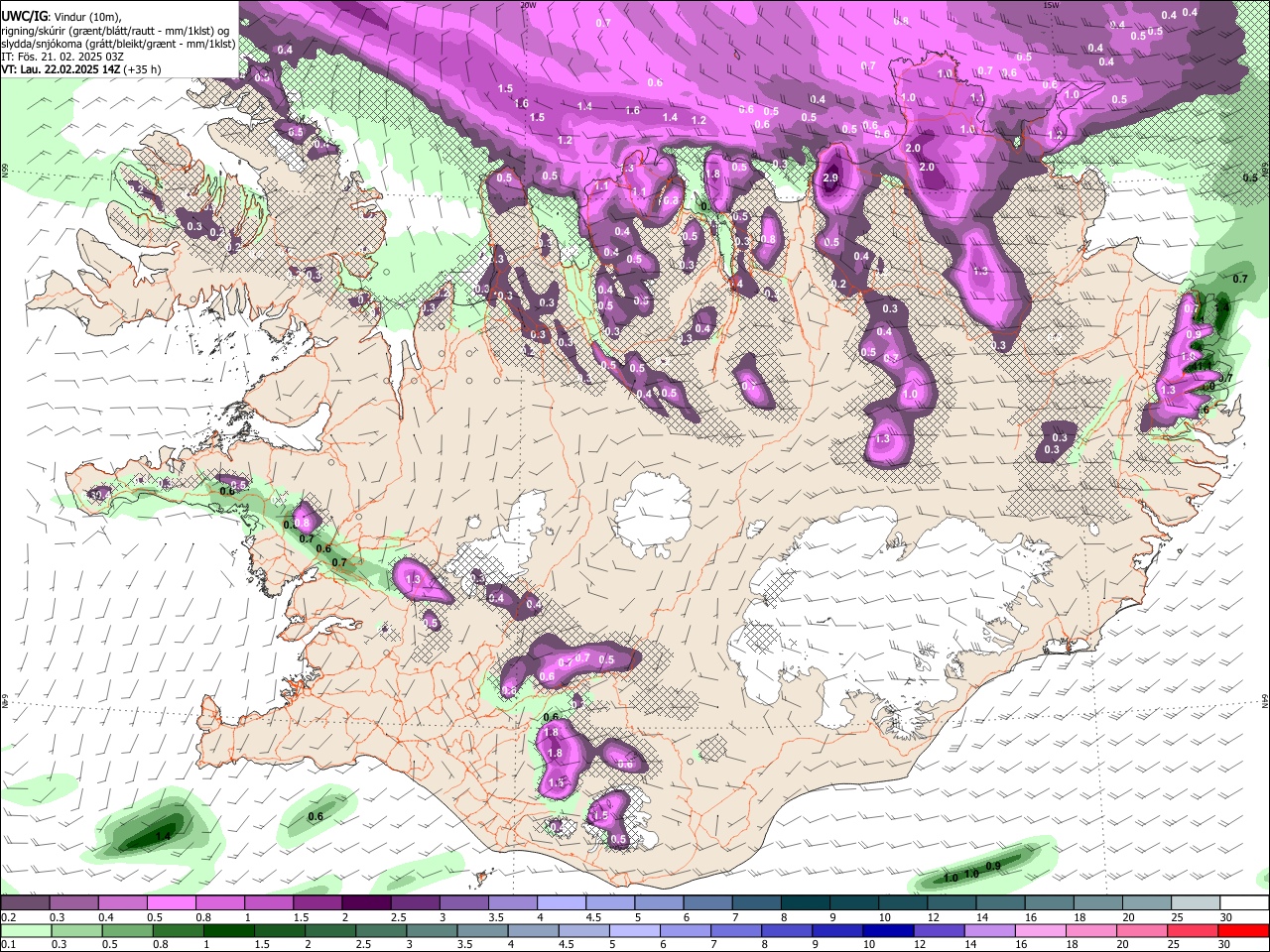Pick lower legend green swatch labeled 0.5
Image resolution: width=1270 pixels, height=952 pixels.
point(127,930)
